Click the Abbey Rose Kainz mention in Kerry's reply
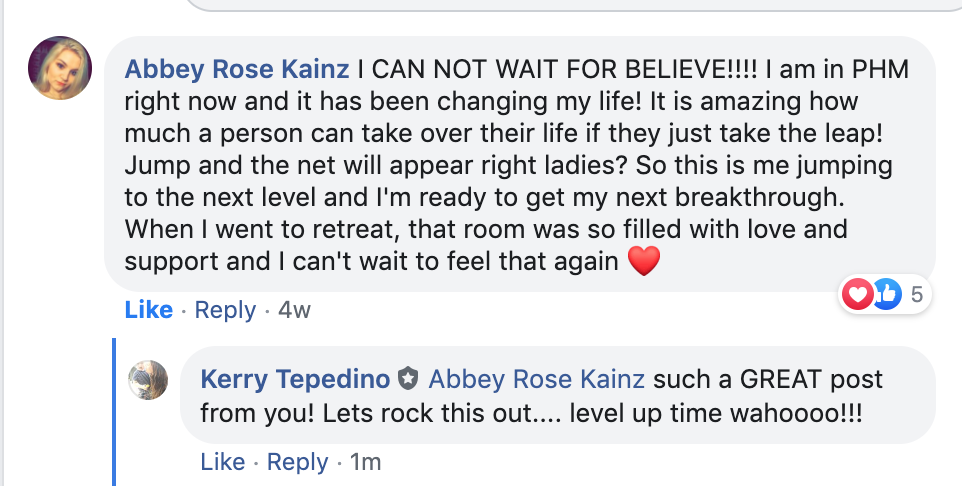The width and height of the screenshot is (962, 486). (536, 379)
